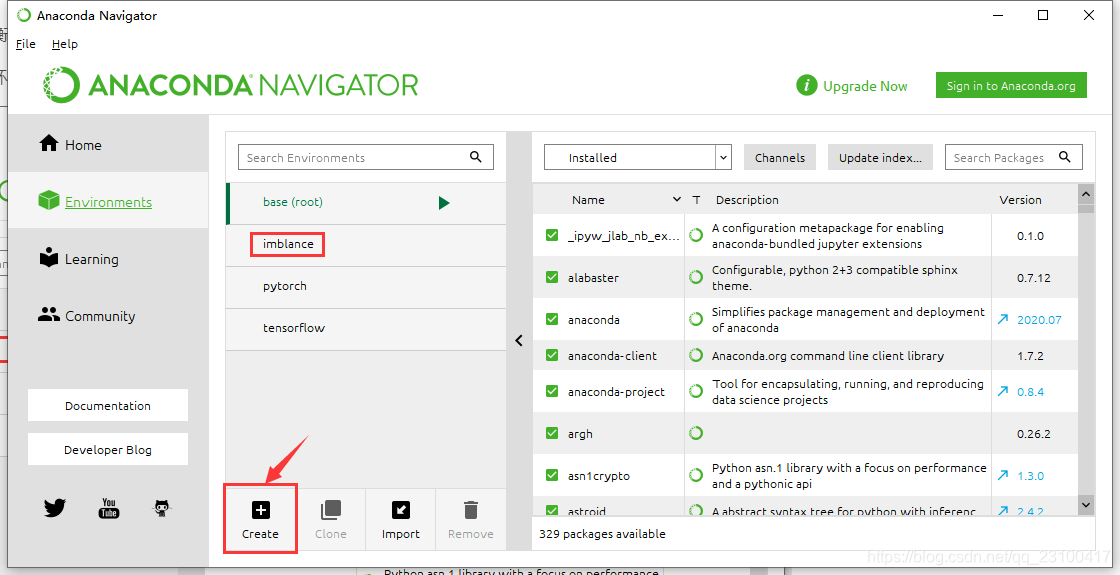Click version 0.26.2 of argh
Screen dimensions: 1120x575
click(x=1034, y=434)
